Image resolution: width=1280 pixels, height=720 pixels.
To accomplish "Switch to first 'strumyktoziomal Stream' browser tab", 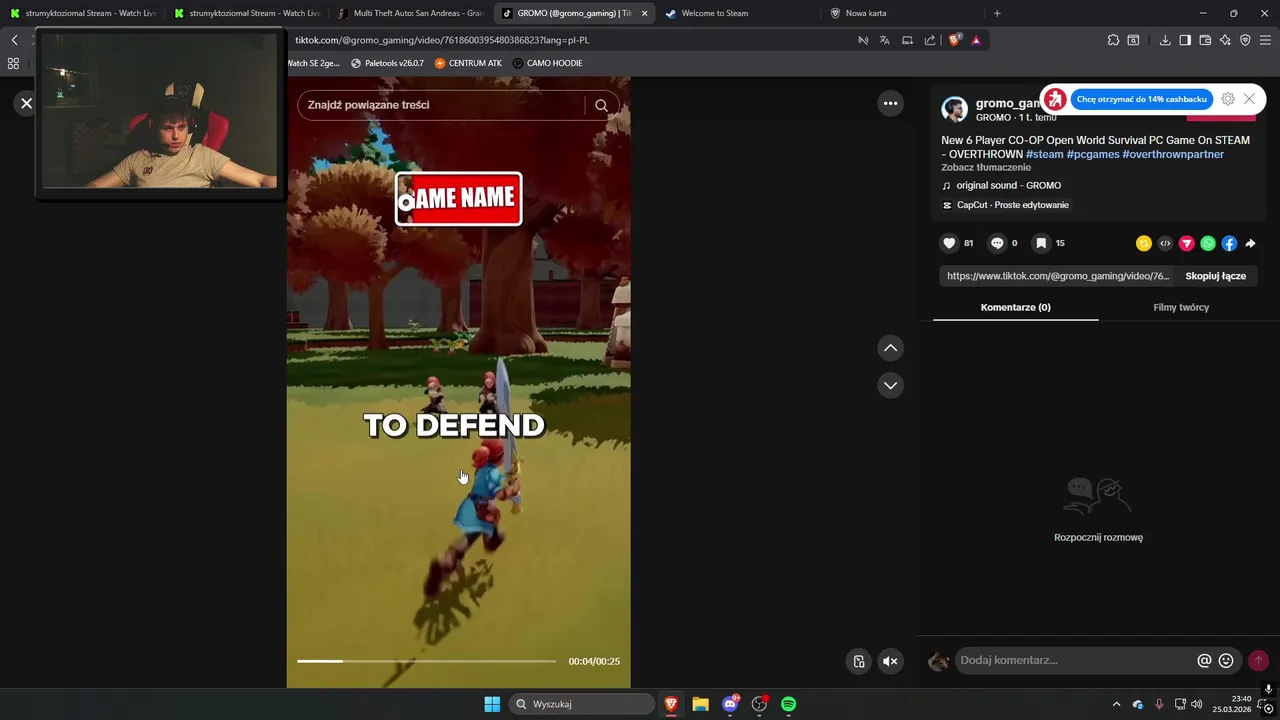I will tap(82, 13).
